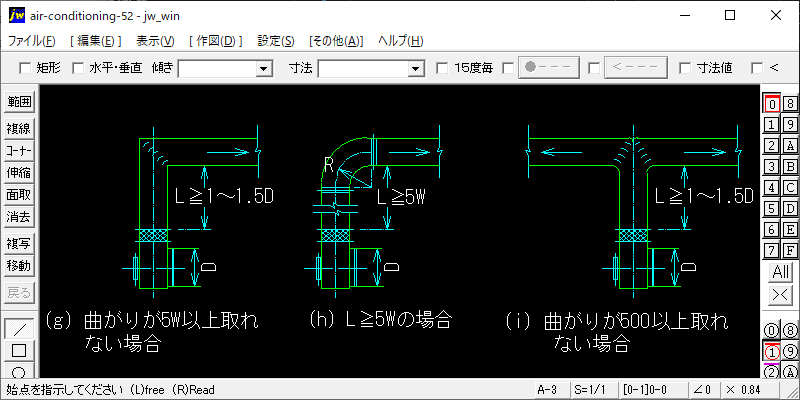Select the rectangle drawing tool
The height and width of the screenshot is (400, 800).
[18, 351]
